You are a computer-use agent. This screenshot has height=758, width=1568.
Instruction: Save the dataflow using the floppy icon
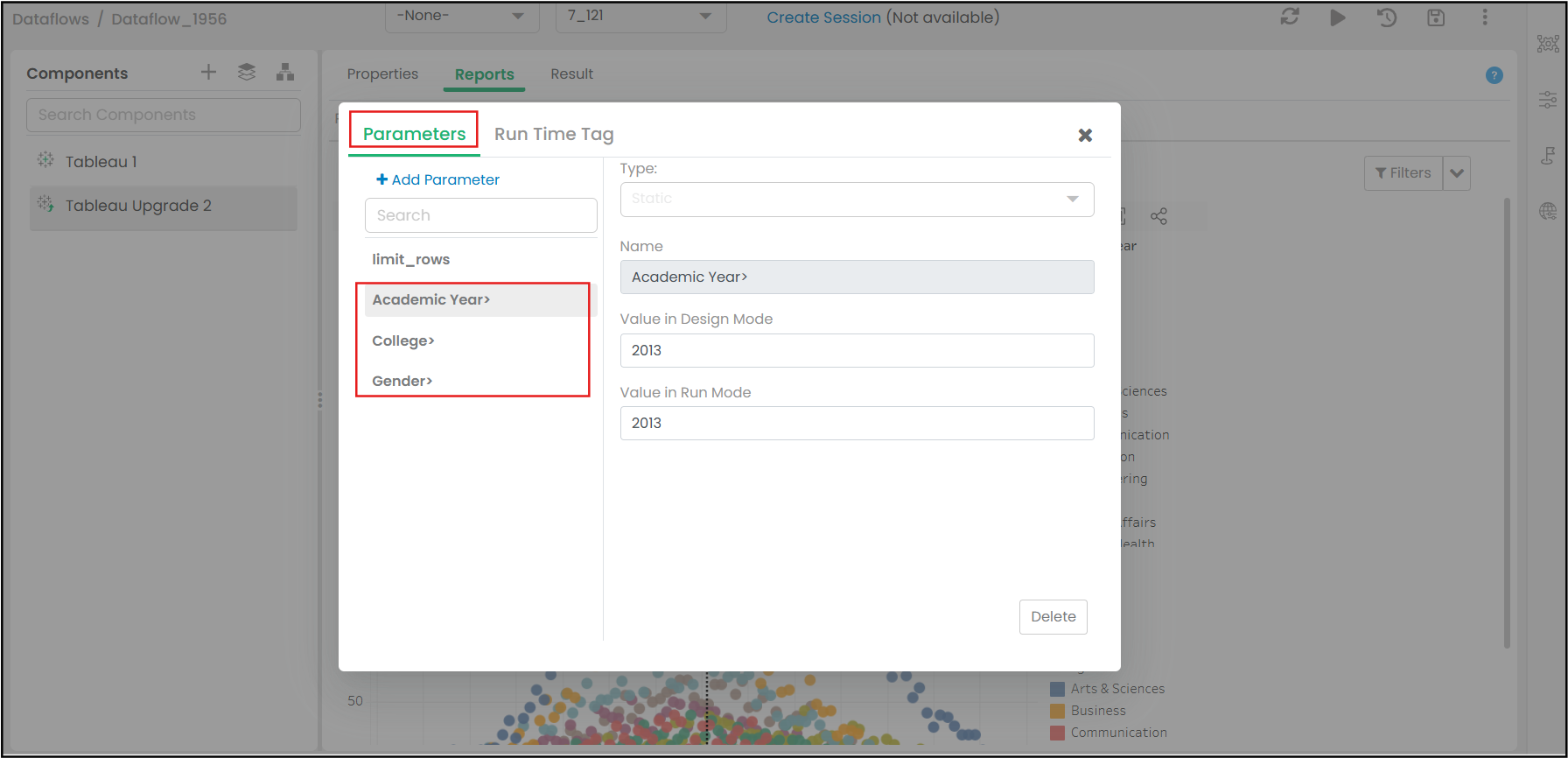click(x=1436, y=18)
